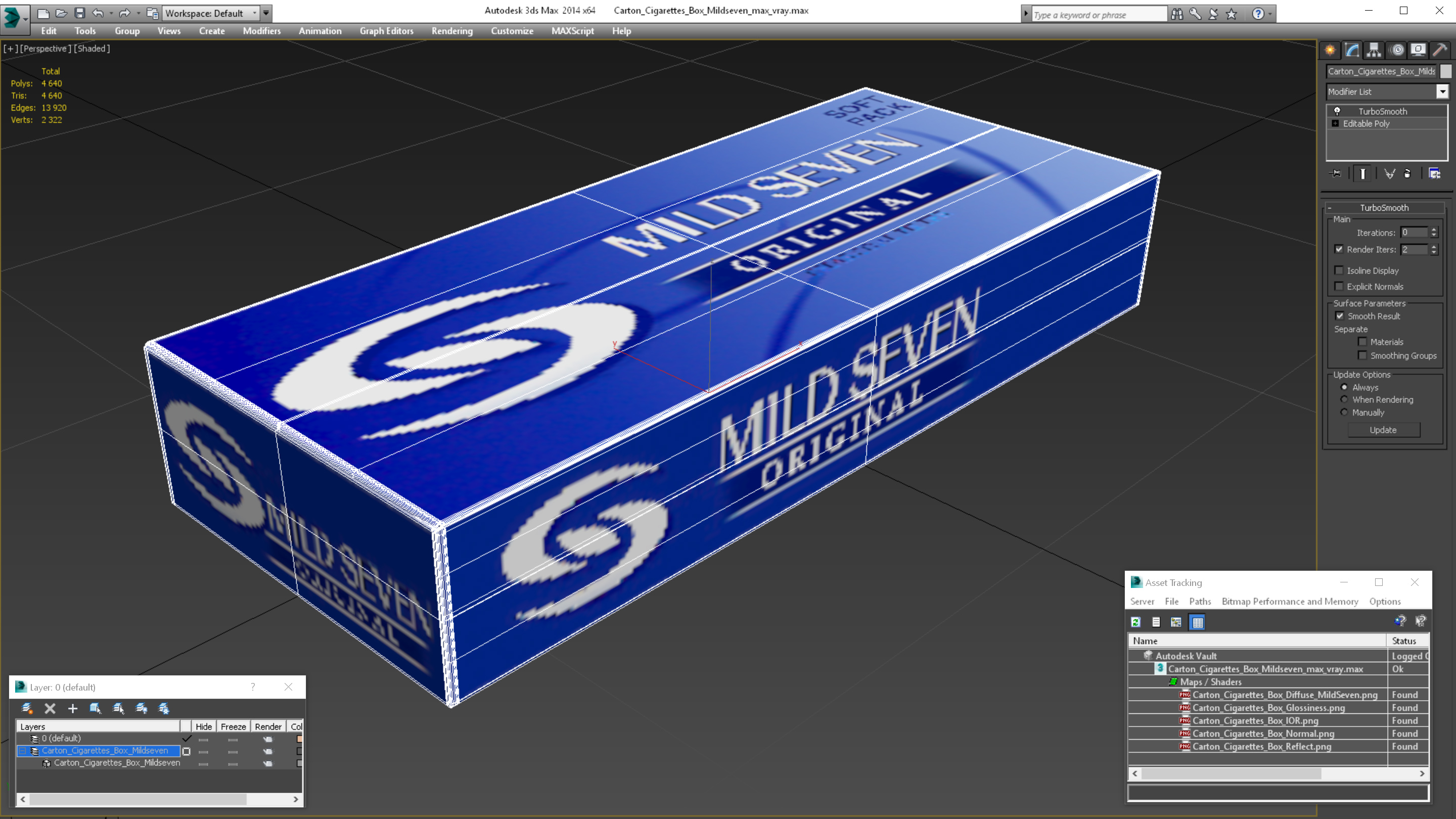Enable Separate by Smoothing Groups checkbox
Image resolution: width=1456 pixels, height=819 pixels.
click(1362, 355)
